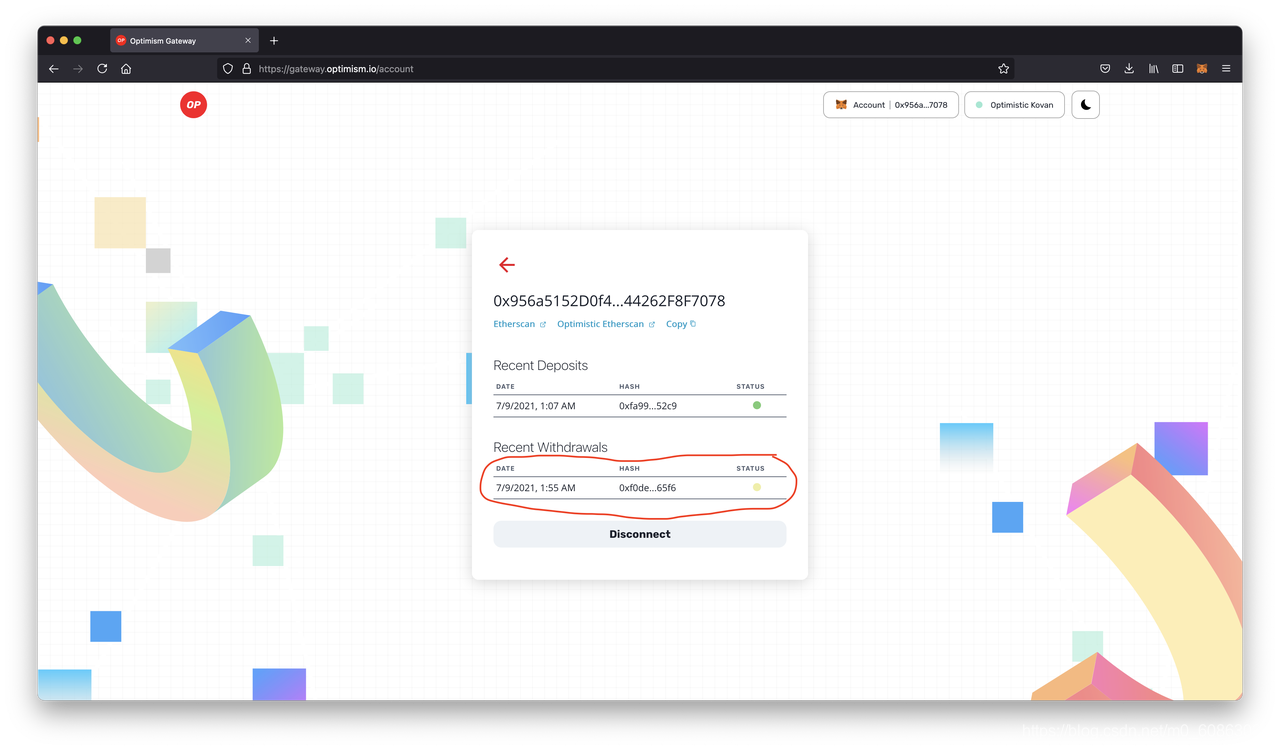
Task: Click the deposits DATE column header
Action: click(x=505, y=387)
